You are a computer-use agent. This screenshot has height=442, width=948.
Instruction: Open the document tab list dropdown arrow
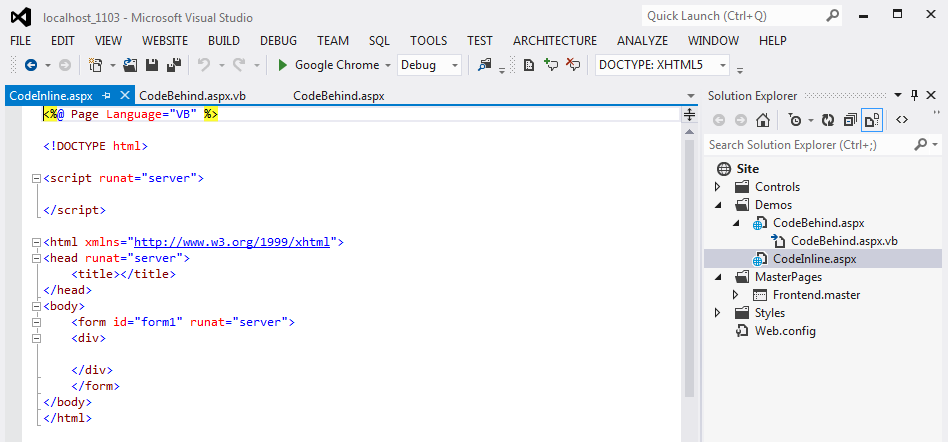click(691, 96)
